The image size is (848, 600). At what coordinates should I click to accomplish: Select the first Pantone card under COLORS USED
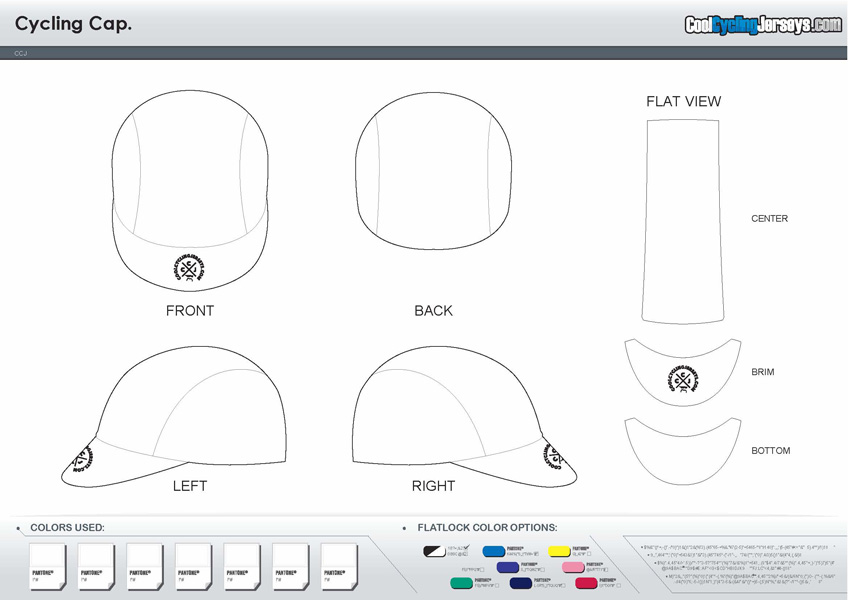(47, 568)
